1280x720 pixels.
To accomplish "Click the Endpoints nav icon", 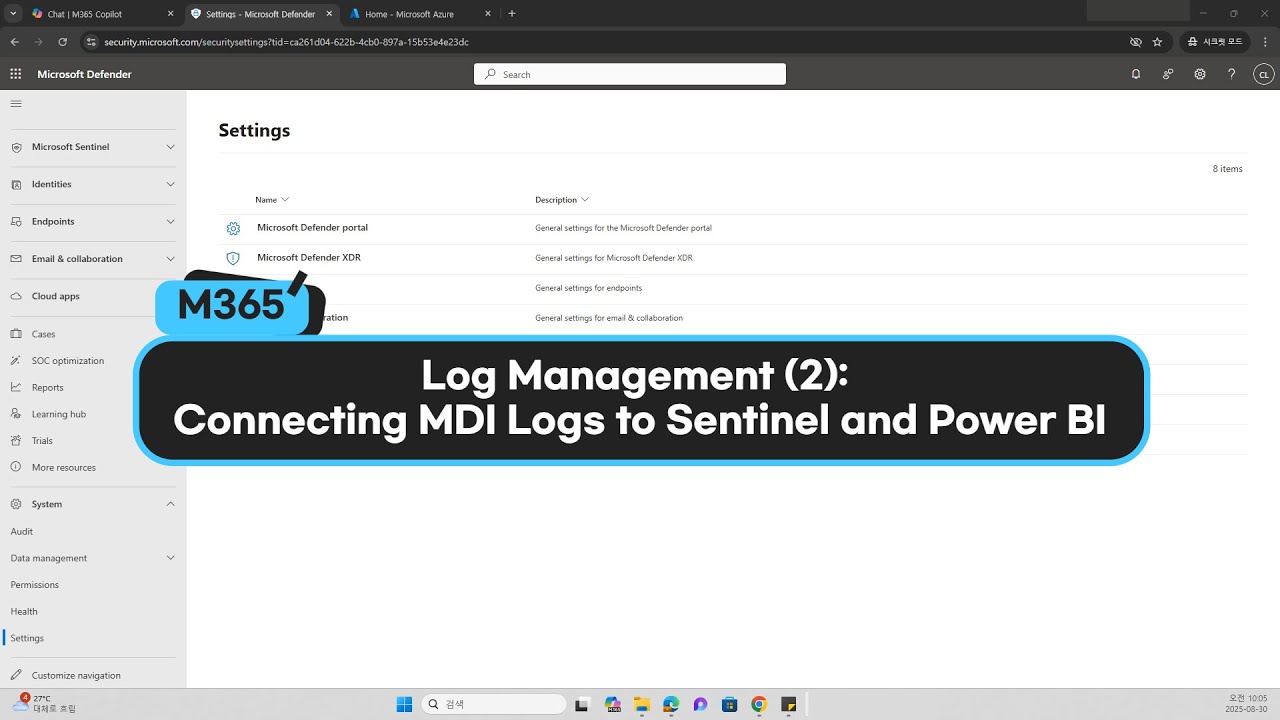I will [x=16, y=222].
